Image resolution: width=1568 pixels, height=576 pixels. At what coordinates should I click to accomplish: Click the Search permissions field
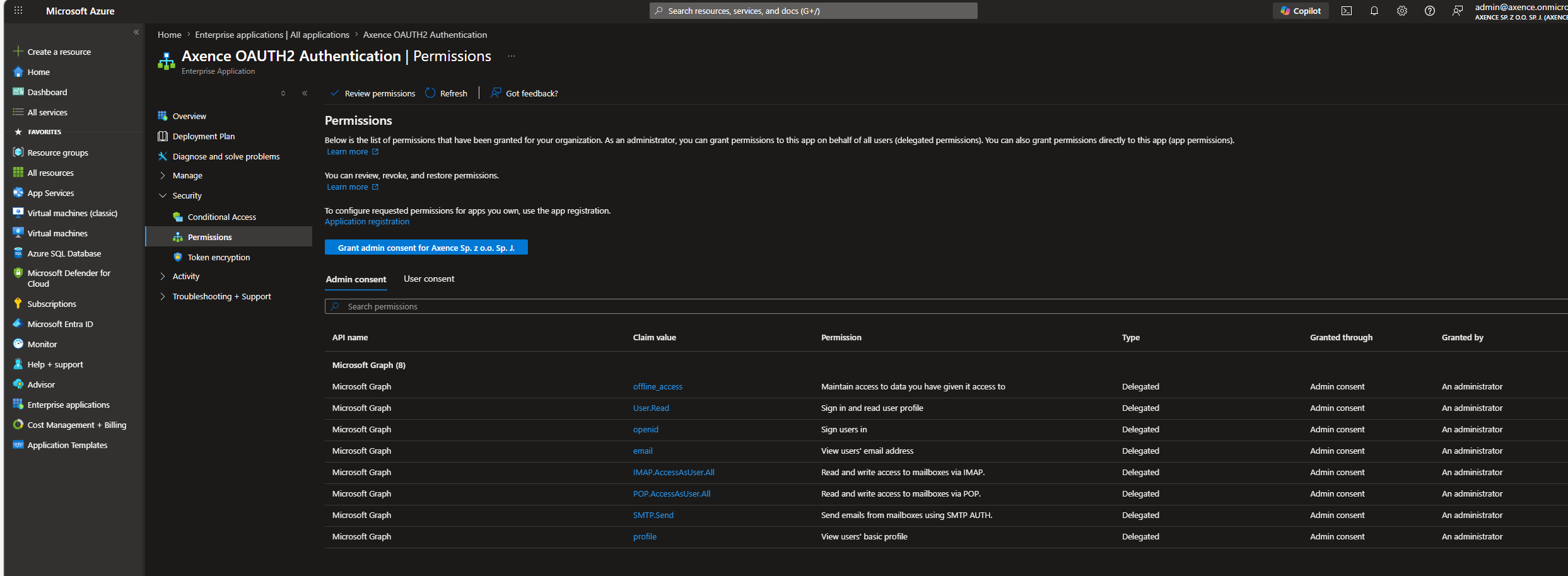(946, 306)
